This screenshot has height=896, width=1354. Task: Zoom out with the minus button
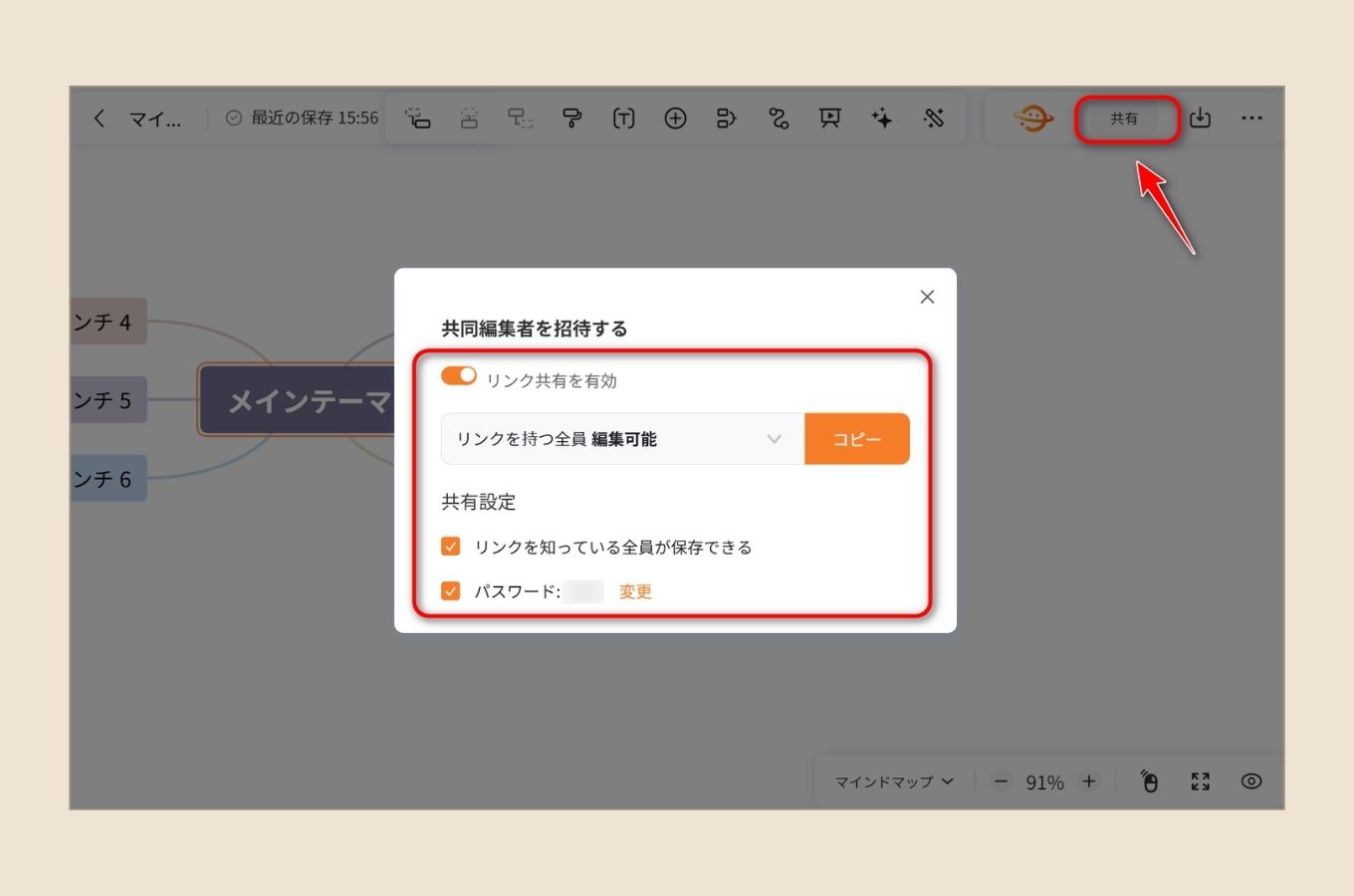[1002, 782]
